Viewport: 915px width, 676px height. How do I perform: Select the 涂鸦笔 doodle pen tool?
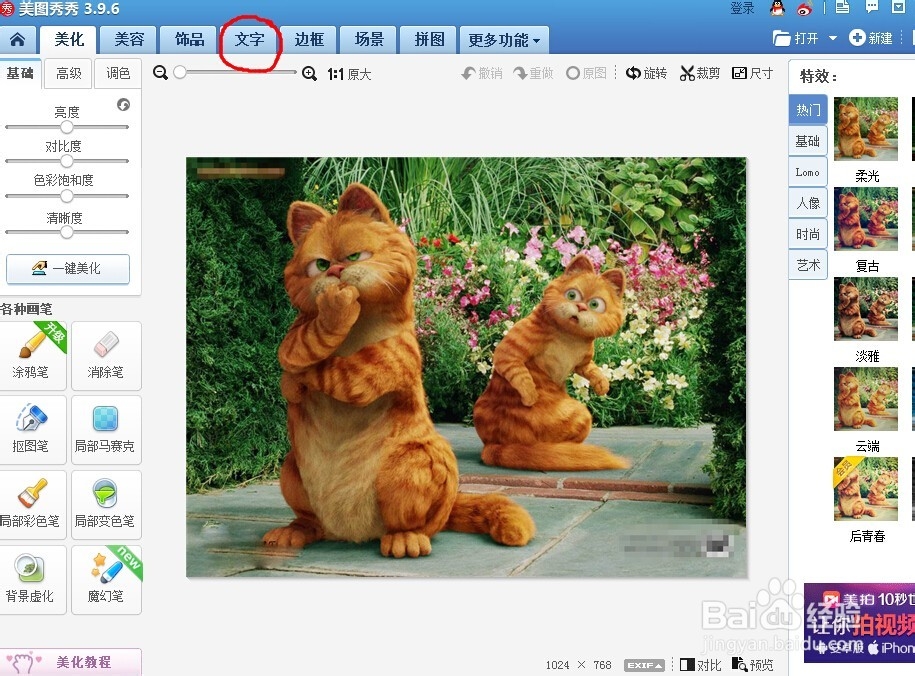34,356
